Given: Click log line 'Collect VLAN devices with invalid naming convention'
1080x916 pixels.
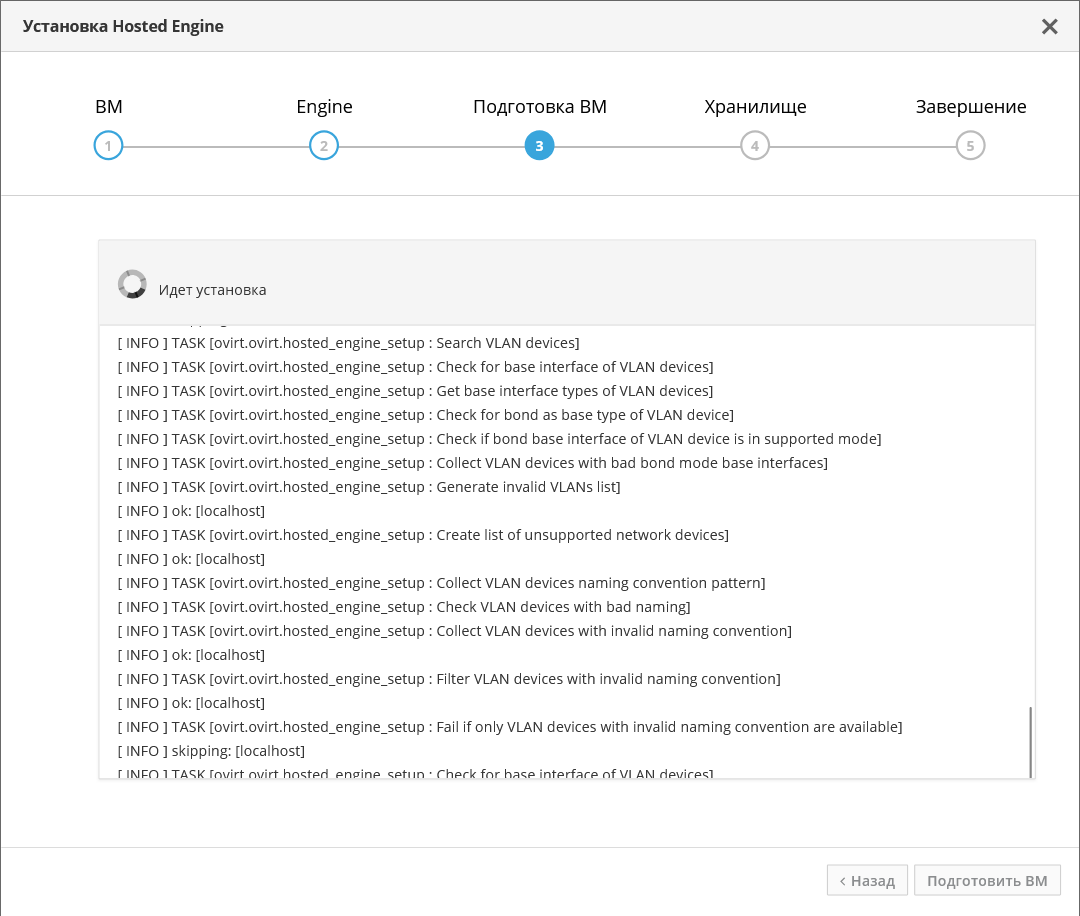Looking at the screenshot, I should [455, 632].
